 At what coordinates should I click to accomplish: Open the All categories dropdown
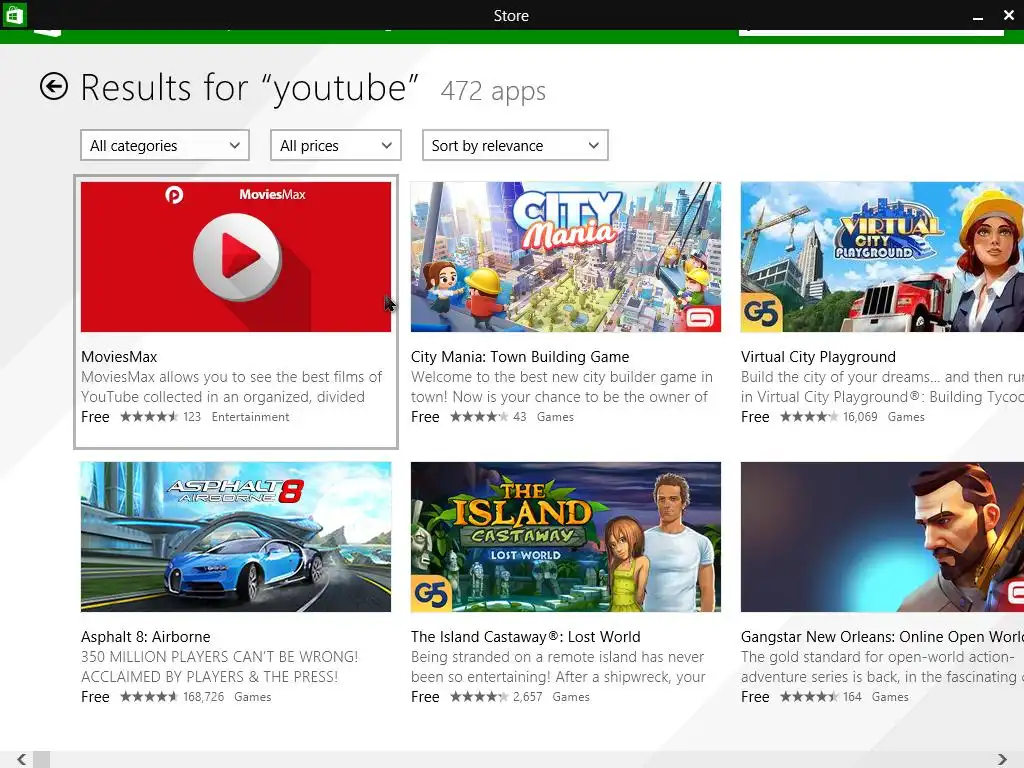coord(165,145)
